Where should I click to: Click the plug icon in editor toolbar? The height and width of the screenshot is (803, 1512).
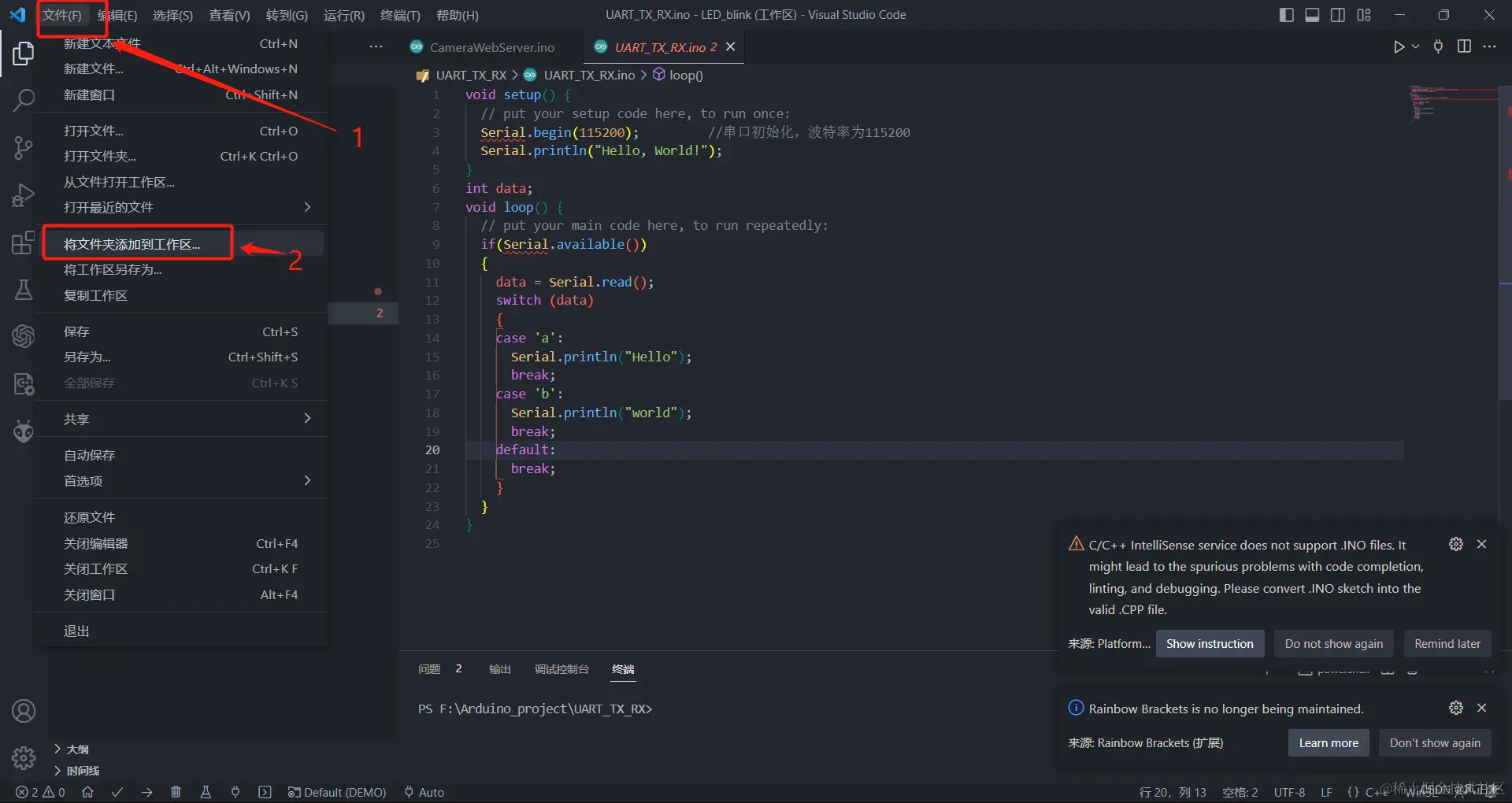click(1438, 46)
